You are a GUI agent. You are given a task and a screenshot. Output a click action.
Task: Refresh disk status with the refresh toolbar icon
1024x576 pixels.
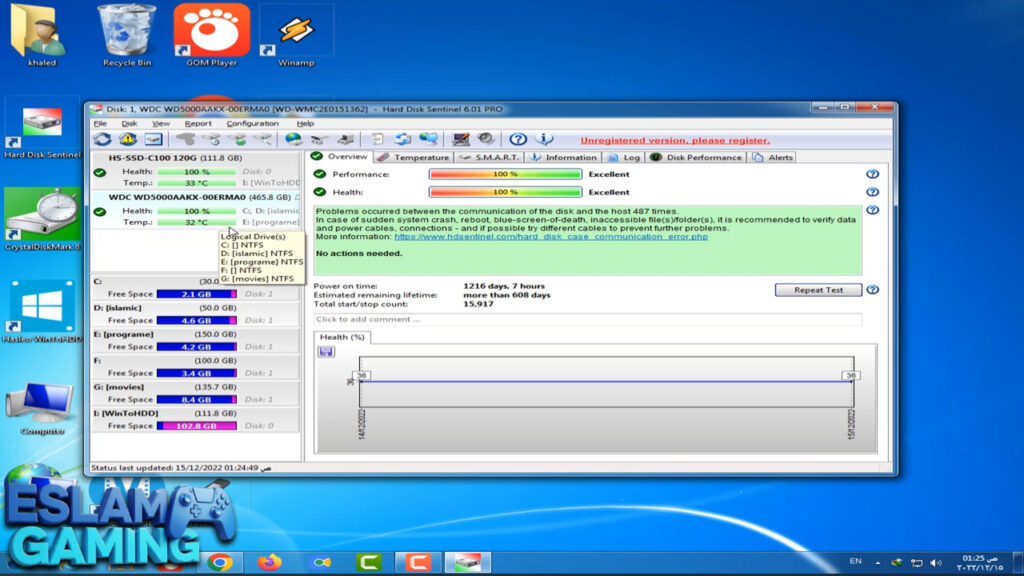pos(104,140)
